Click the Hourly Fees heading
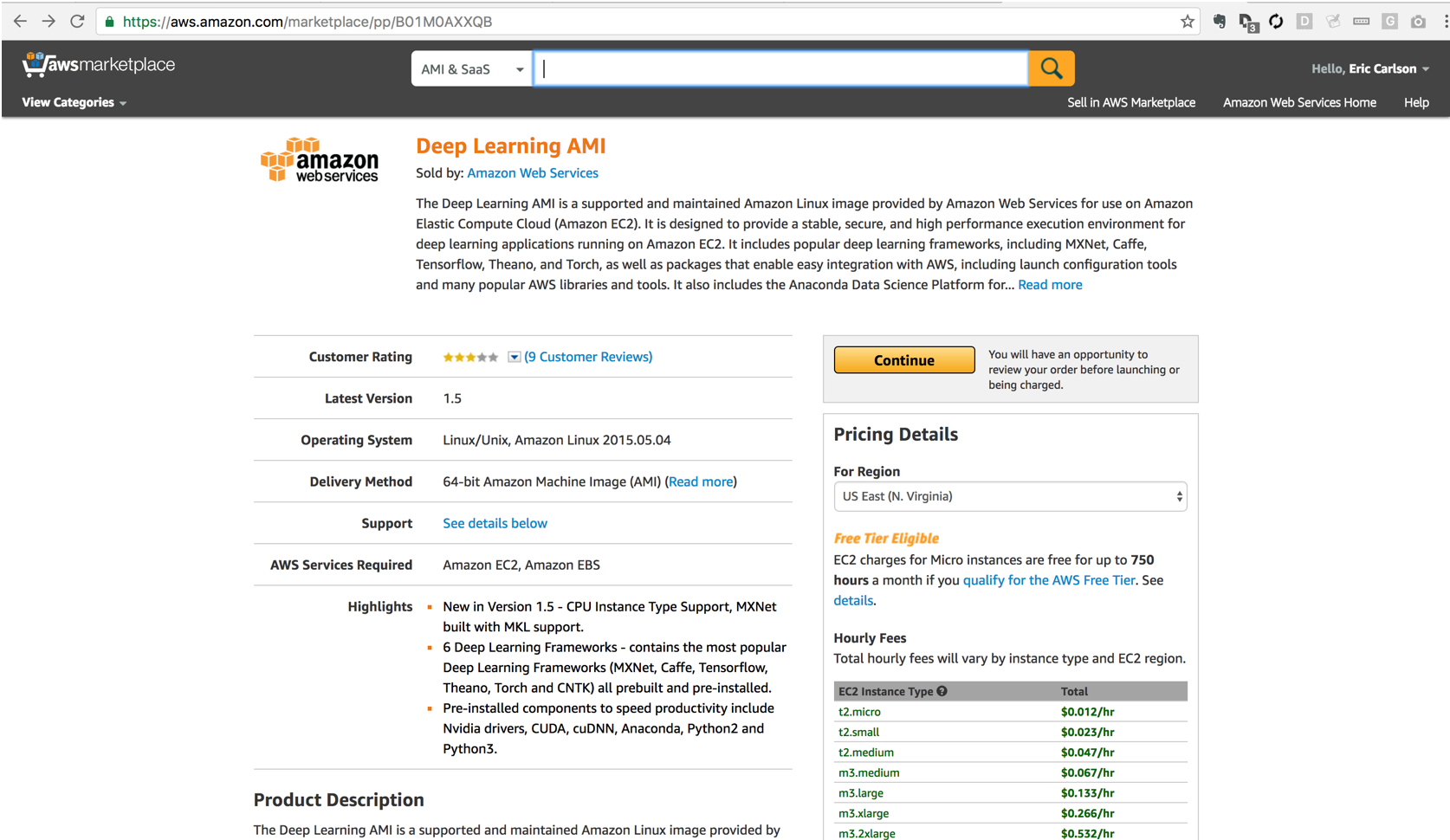1450x840 pixels. (870, 638)
